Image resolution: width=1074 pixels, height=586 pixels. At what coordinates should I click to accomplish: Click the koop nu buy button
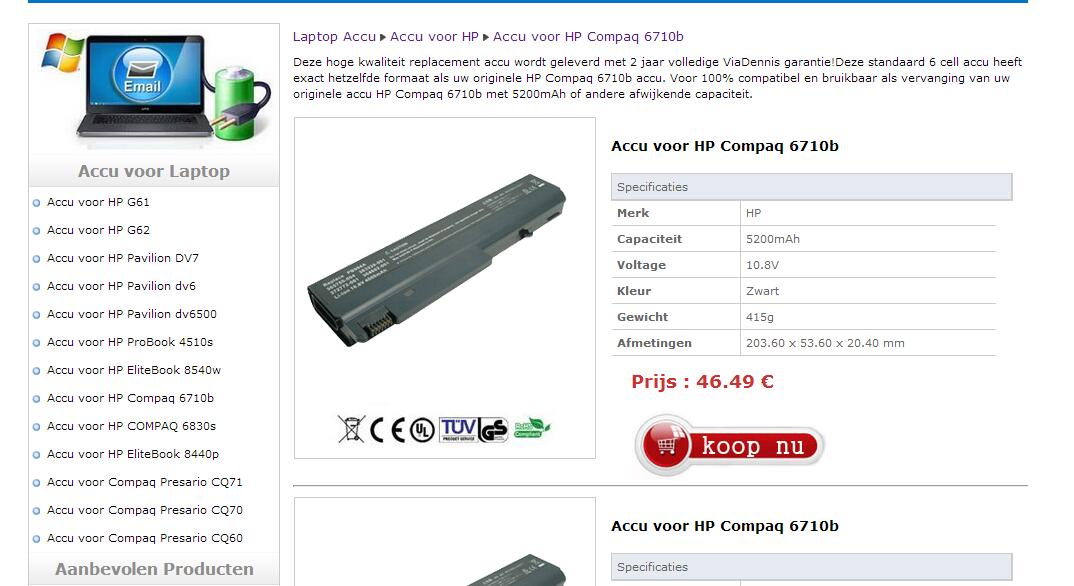click(730, 445)
